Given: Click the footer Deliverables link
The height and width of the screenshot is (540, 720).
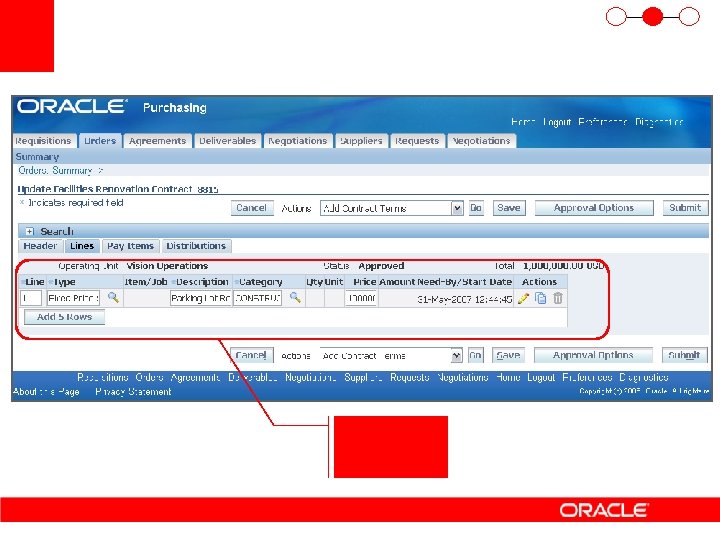Looking at the screenshot, I should click(253, 377).
